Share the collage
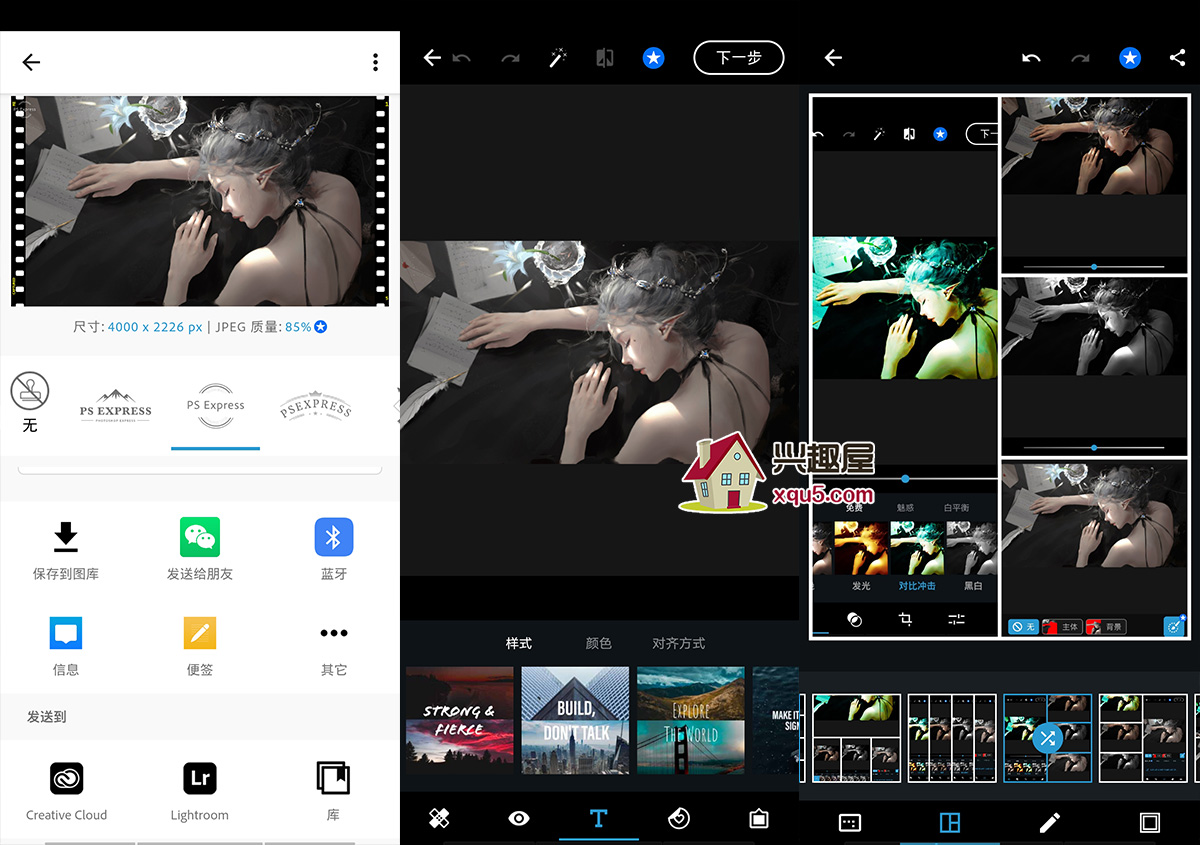1200x845 pixels. pyautogui.click(x=1177, y=58)
